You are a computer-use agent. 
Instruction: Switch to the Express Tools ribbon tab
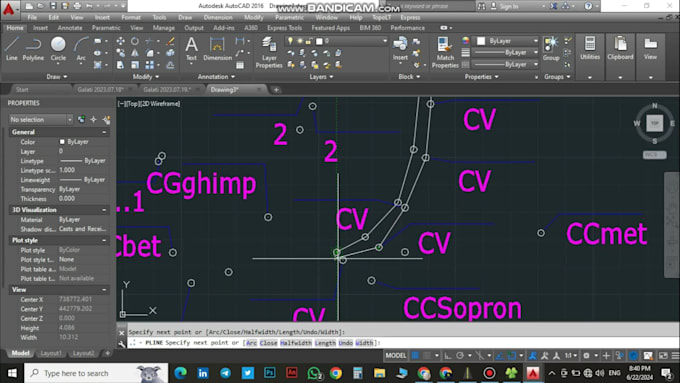click(284, 28)
